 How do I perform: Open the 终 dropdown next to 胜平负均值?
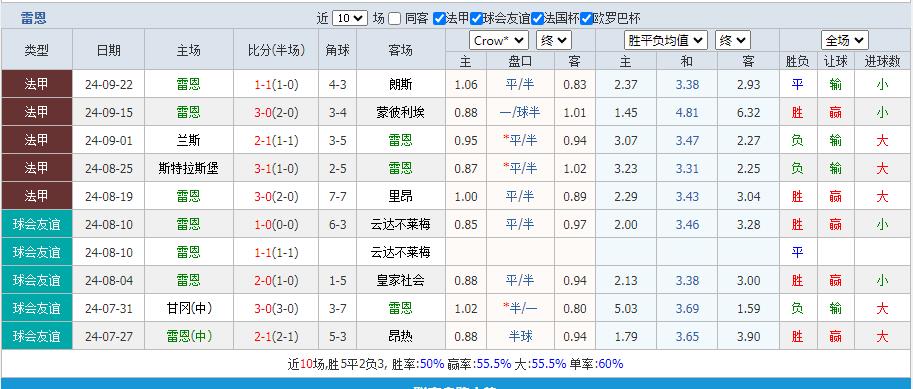pyautogui.click(x=732, y=40)
